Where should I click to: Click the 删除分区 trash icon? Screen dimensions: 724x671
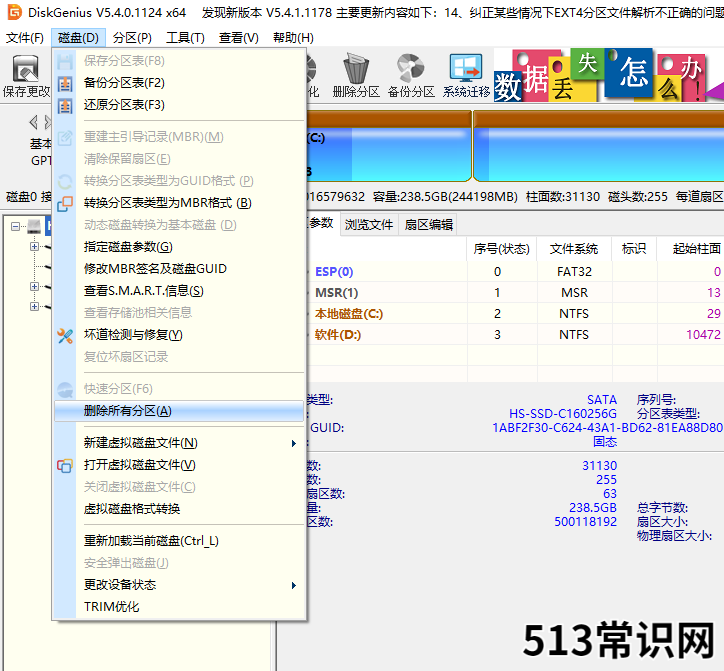pos(356,68)
